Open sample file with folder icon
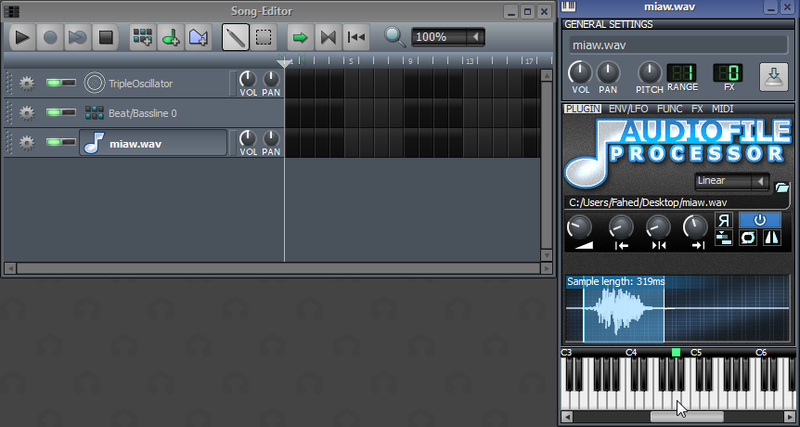The width and height of the screenshot is (800, 427). (782, 188)
